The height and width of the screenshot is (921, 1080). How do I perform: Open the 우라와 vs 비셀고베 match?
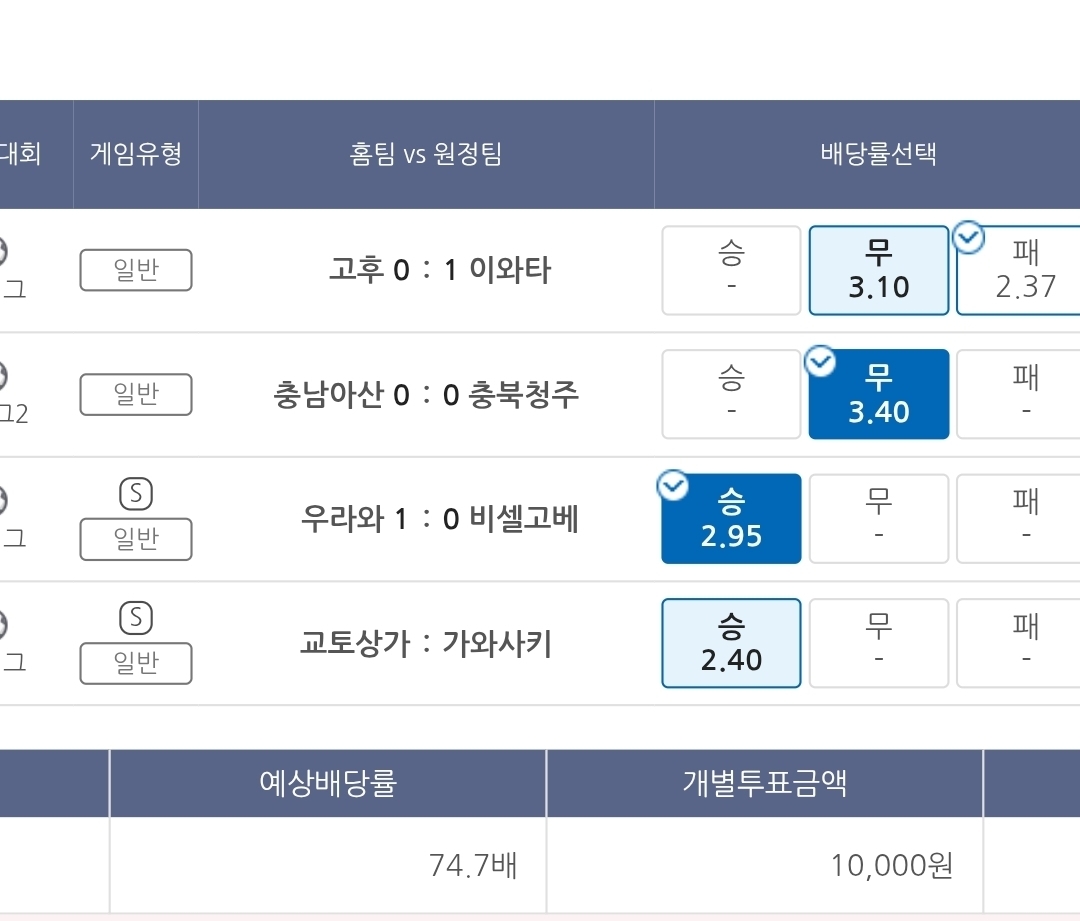[440, 519]
